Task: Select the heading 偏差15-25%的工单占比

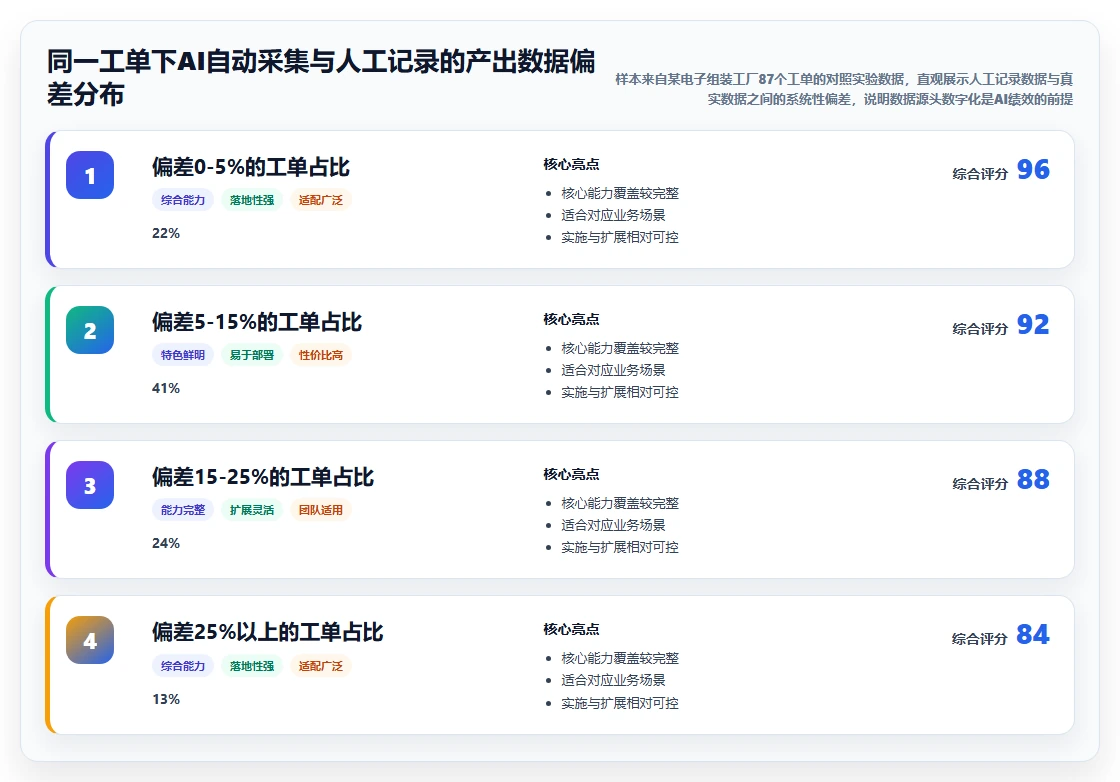Action: (x=263, y=477)
